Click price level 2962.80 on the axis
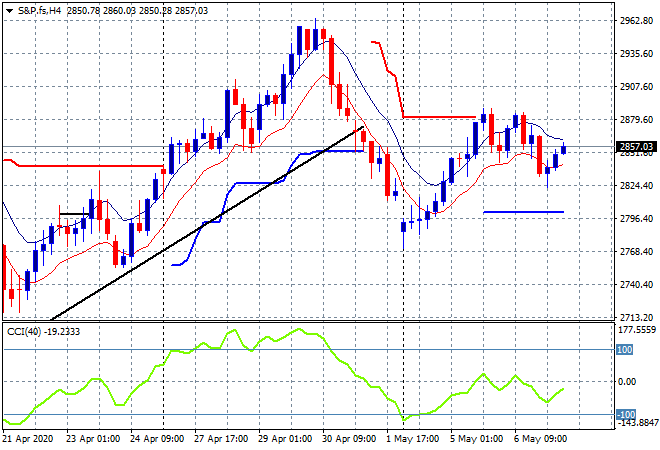The image size is (660, 450). coord(636,21)
